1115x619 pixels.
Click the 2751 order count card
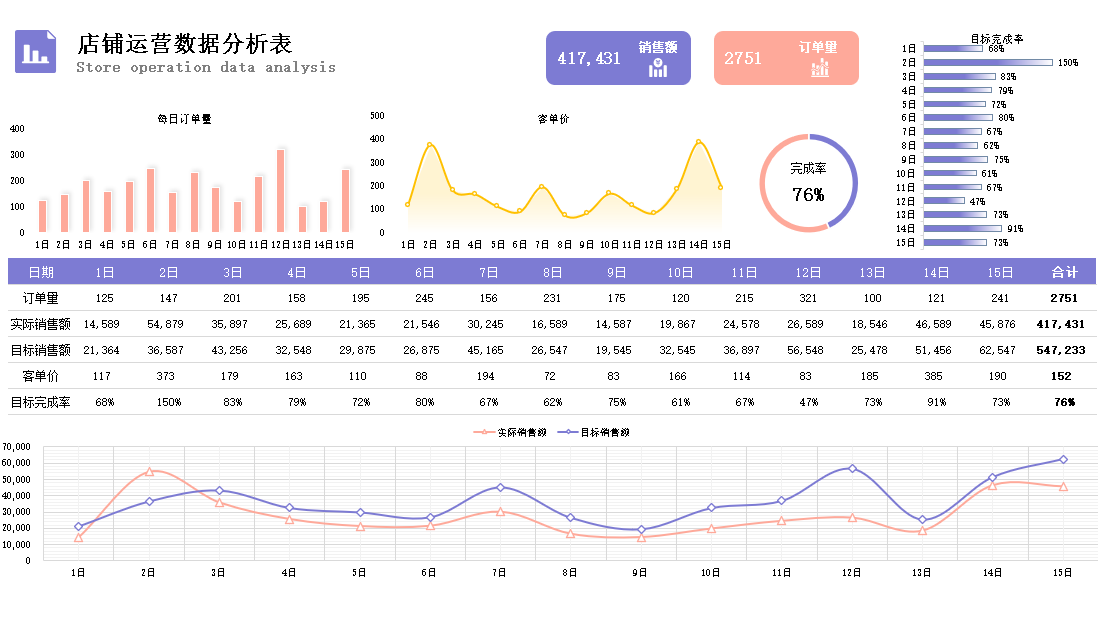coord(786,58)
